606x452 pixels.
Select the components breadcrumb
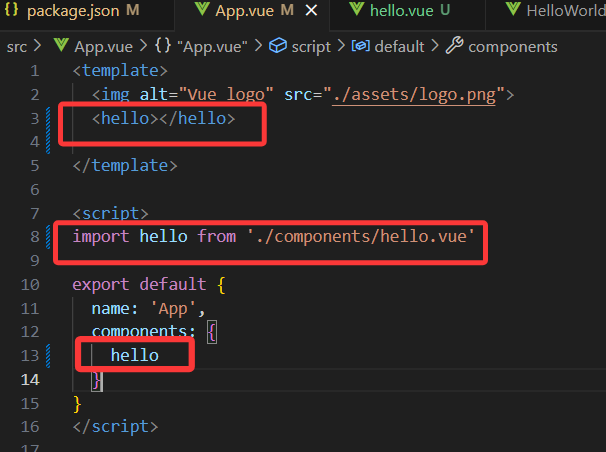click(513, 47)
